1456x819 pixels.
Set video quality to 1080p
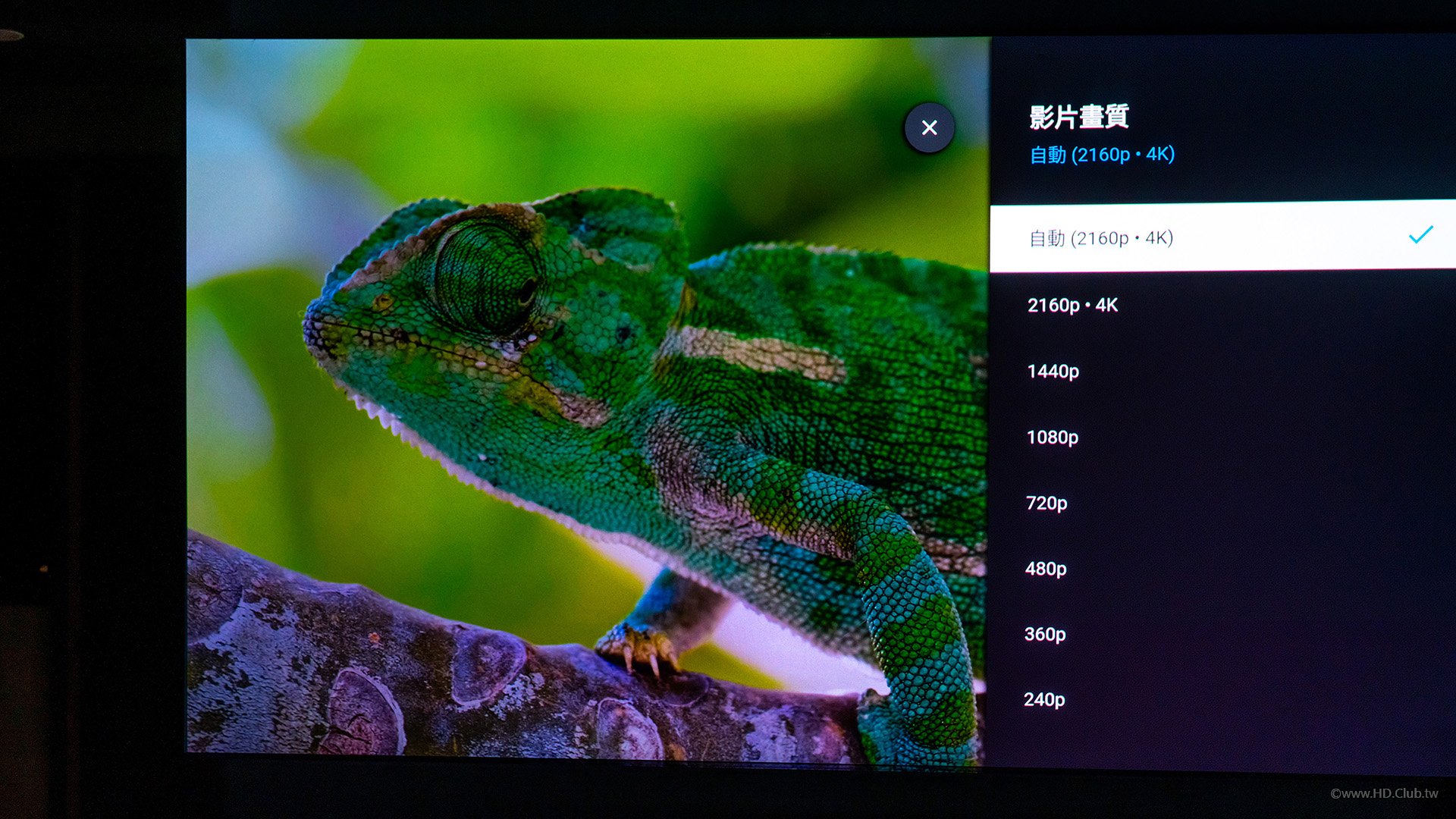tap(1222, 437)
